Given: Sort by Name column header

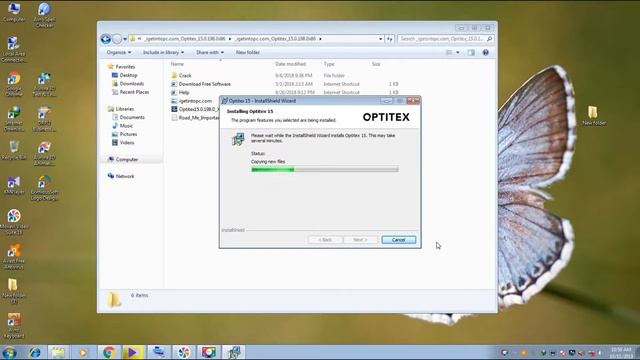Looking at the screenshot, I should 177,64.
